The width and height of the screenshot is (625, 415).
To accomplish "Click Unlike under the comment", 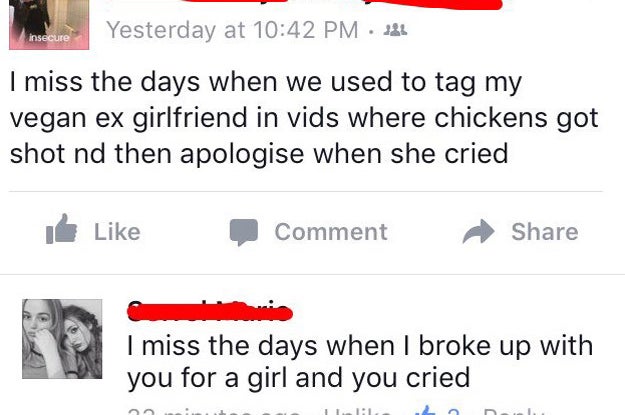I will 357,411.
